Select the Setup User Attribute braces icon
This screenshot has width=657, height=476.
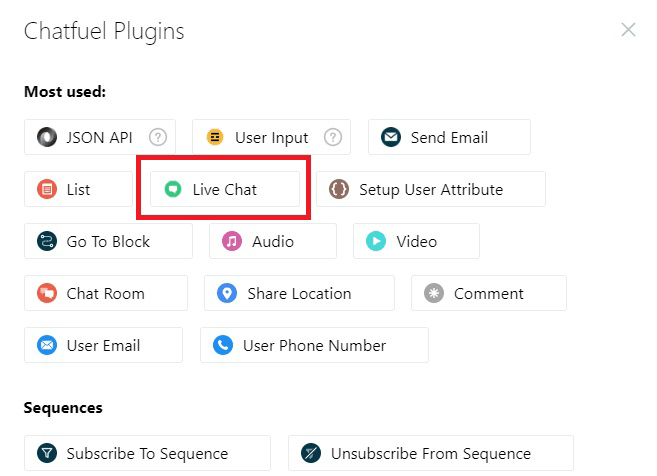(339, 189)
